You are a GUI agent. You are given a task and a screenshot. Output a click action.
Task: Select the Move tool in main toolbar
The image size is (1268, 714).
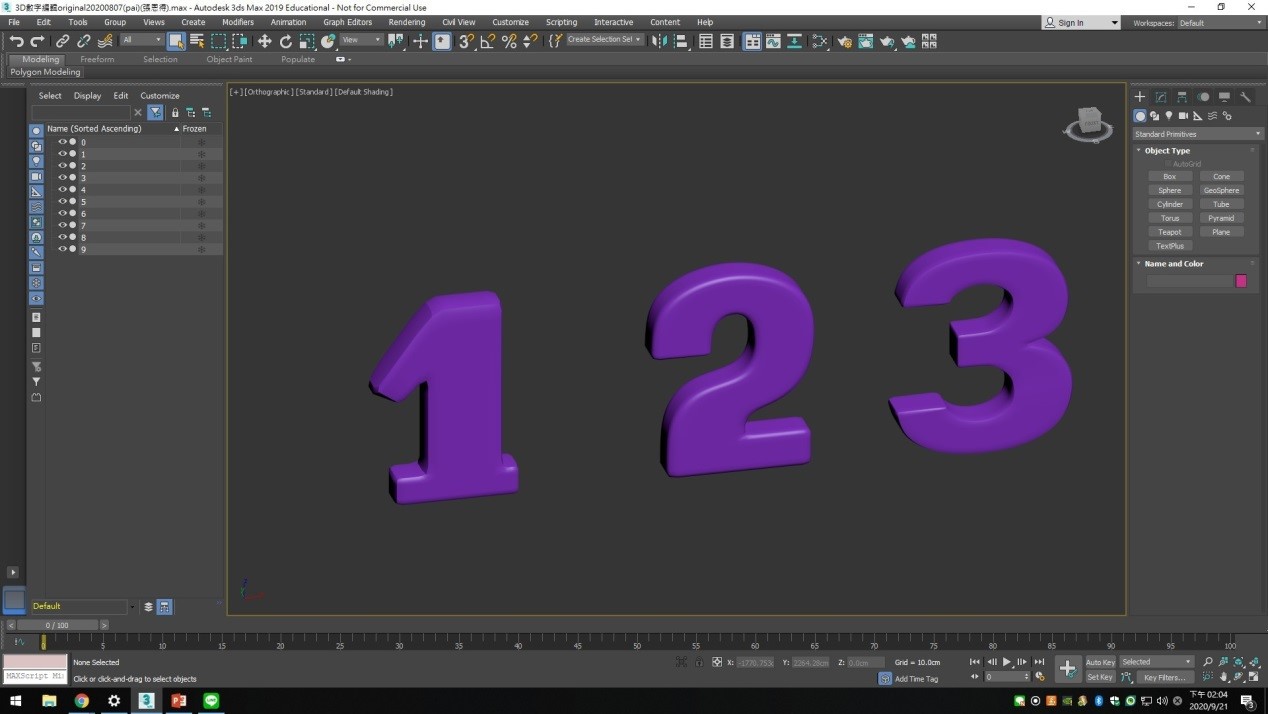coord(264,41)
